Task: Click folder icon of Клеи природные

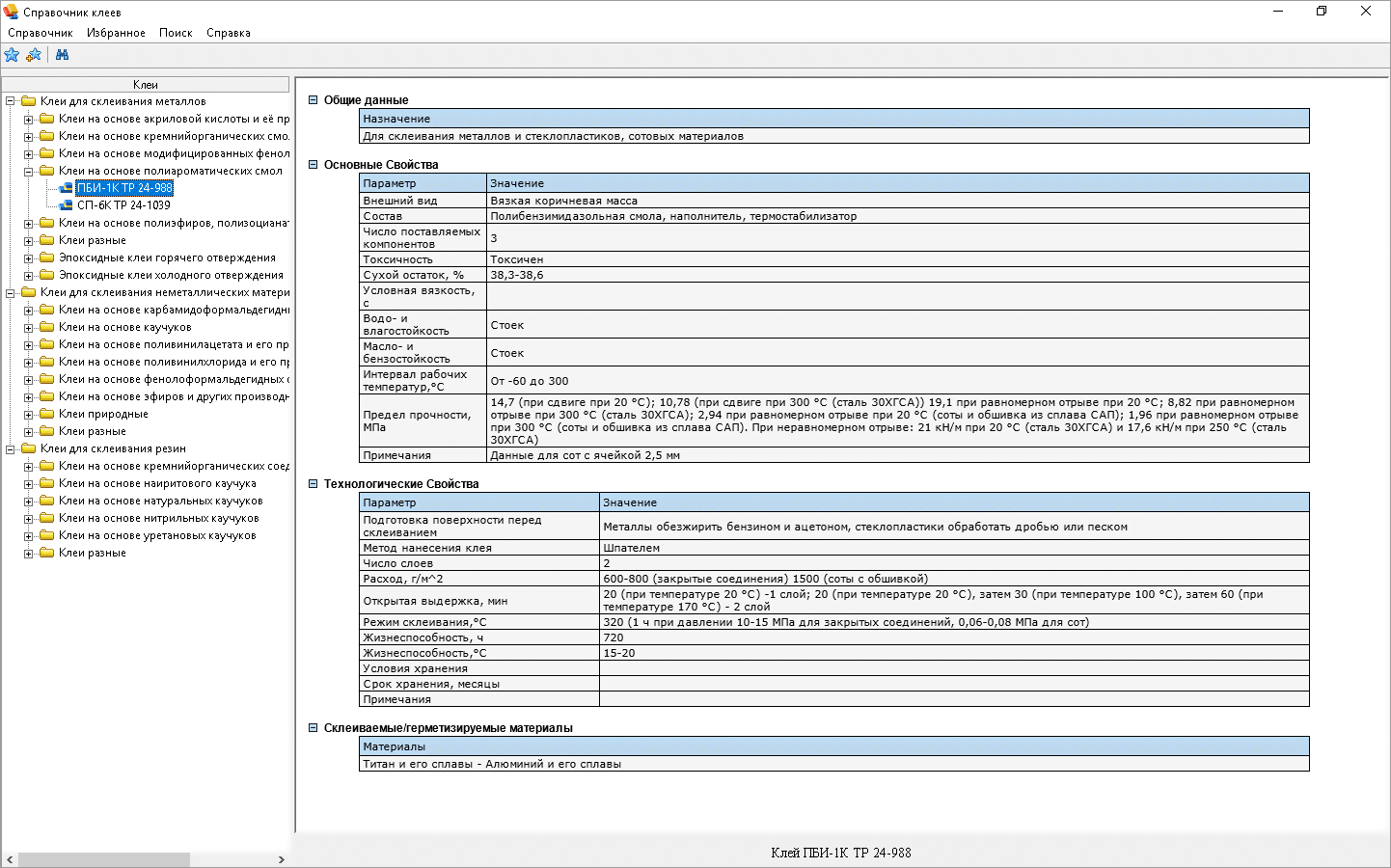Action: pos(46,414)
